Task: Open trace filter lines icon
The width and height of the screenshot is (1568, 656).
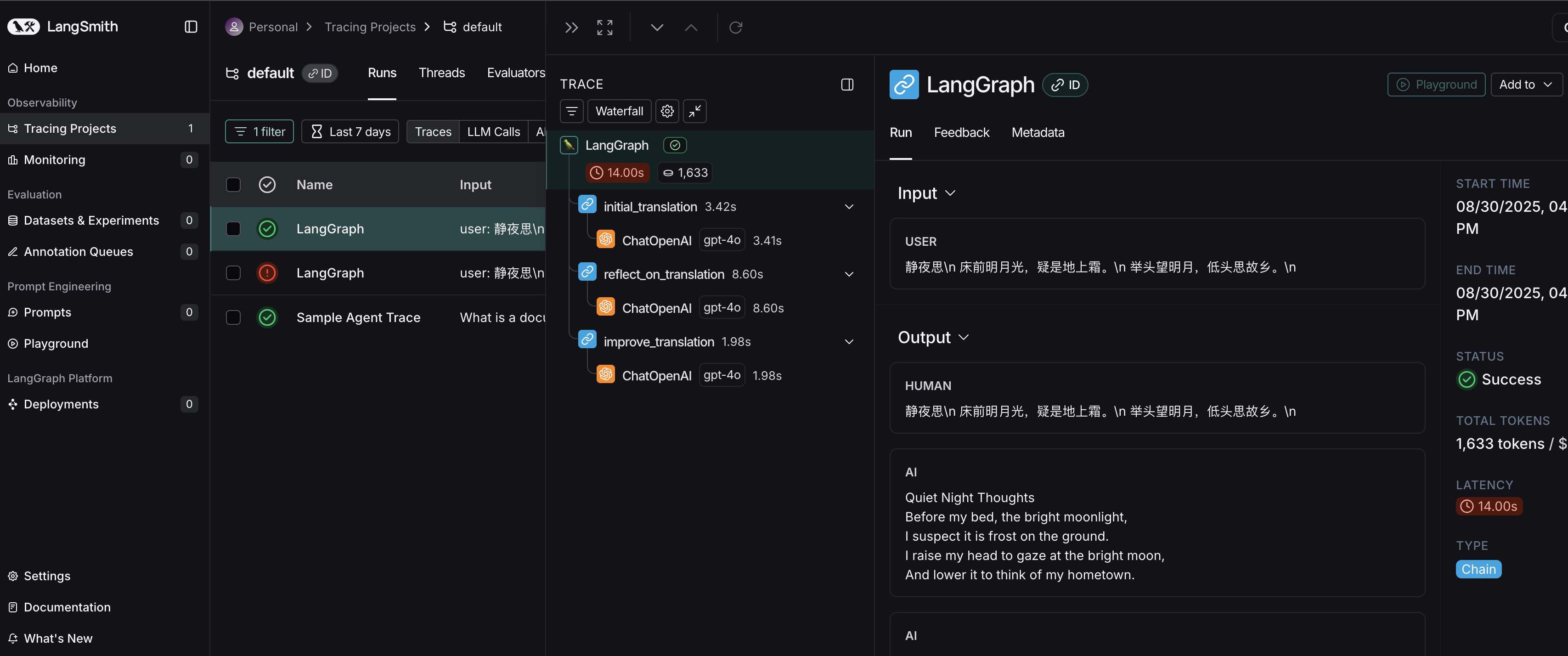Action: (571, 112)
